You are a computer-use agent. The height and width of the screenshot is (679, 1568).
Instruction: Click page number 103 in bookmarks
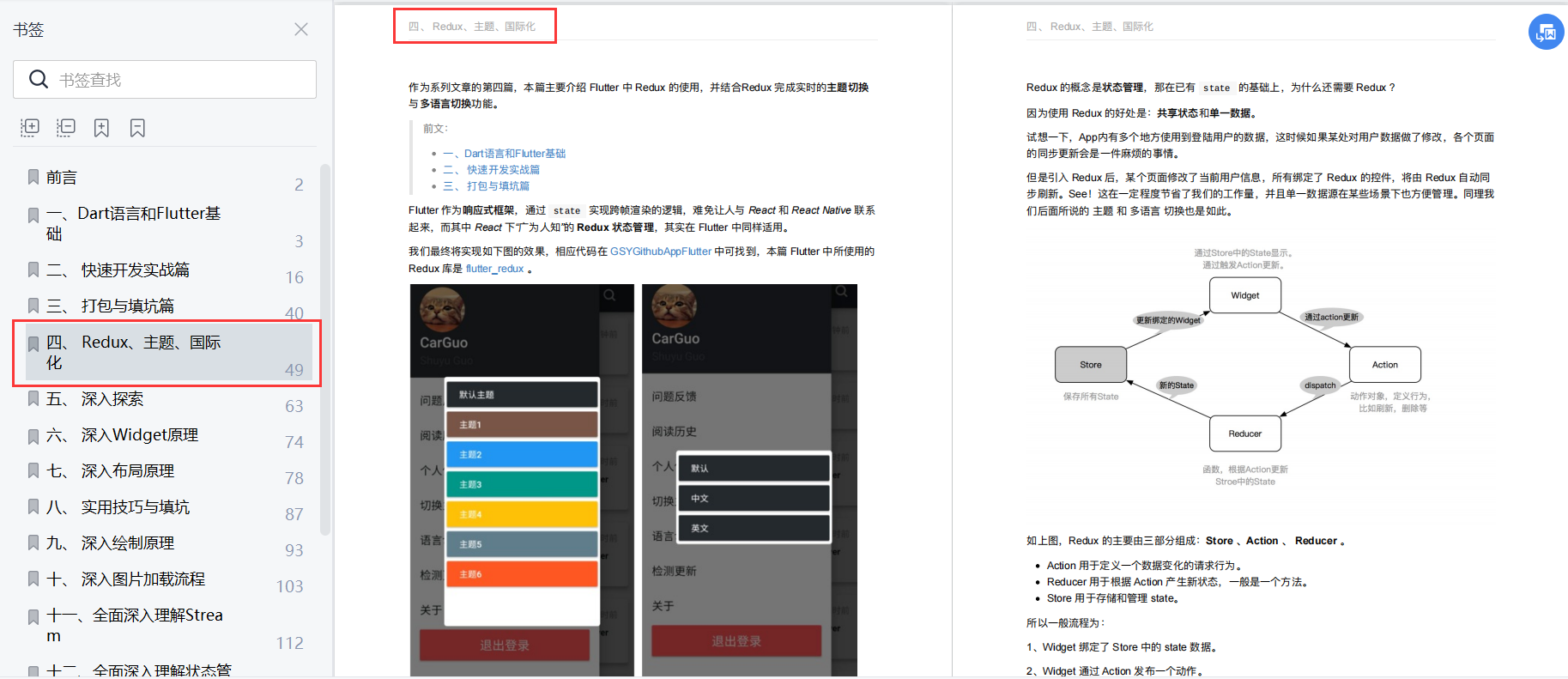[290, 586]
